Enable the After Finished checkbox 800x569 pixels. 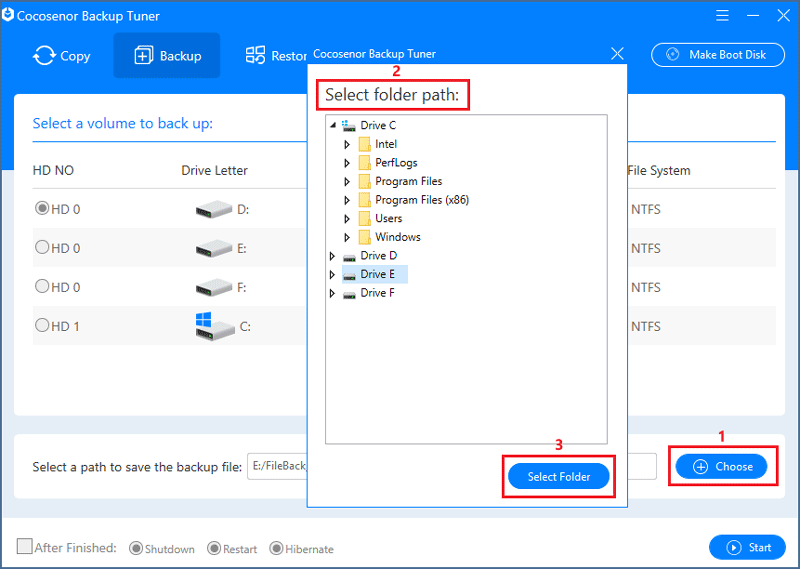(x=24, y=546)
